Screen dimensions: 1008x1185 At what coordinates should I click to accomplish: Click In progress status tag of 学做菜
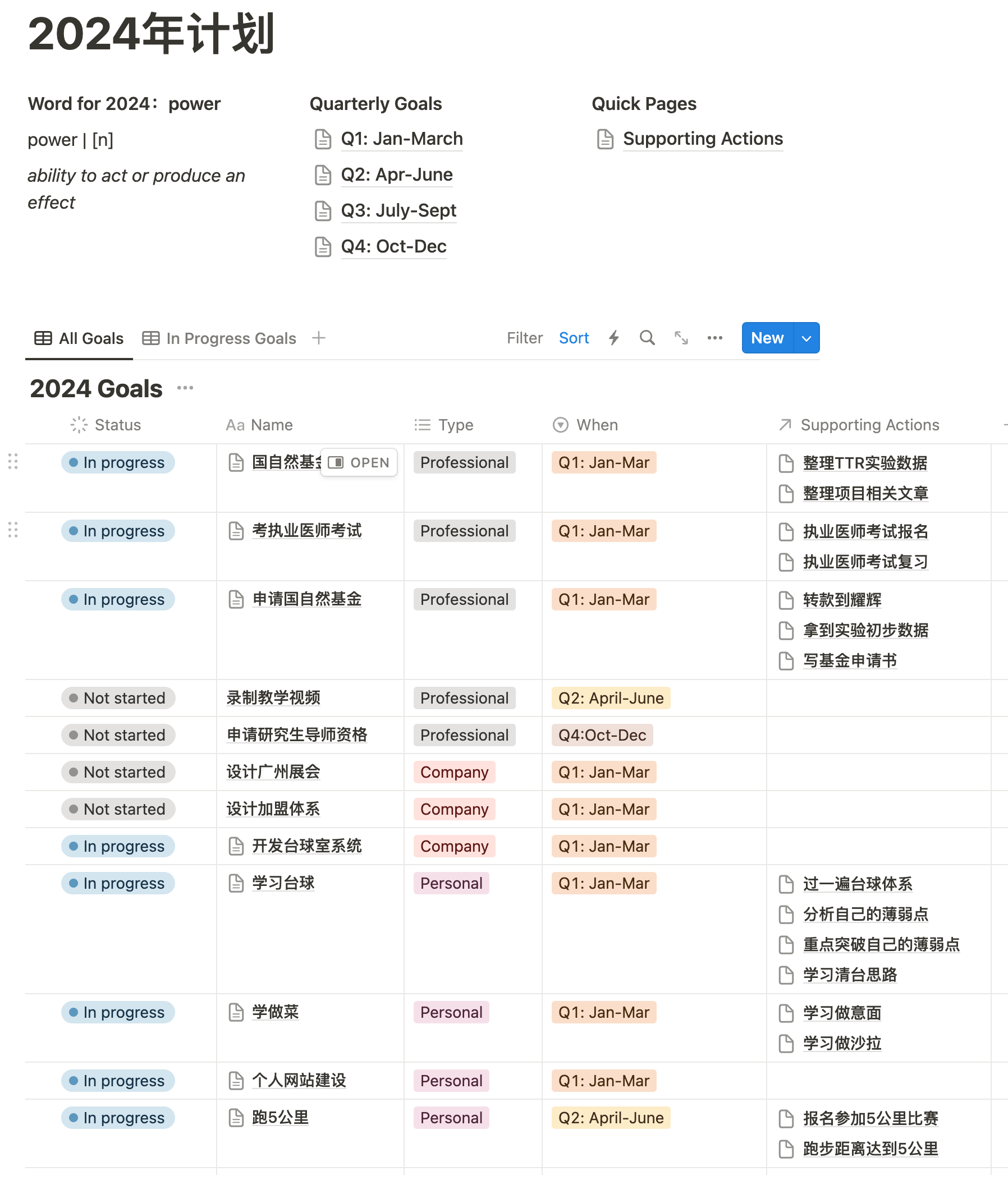pyautogui.click(x=118, y=1012)
